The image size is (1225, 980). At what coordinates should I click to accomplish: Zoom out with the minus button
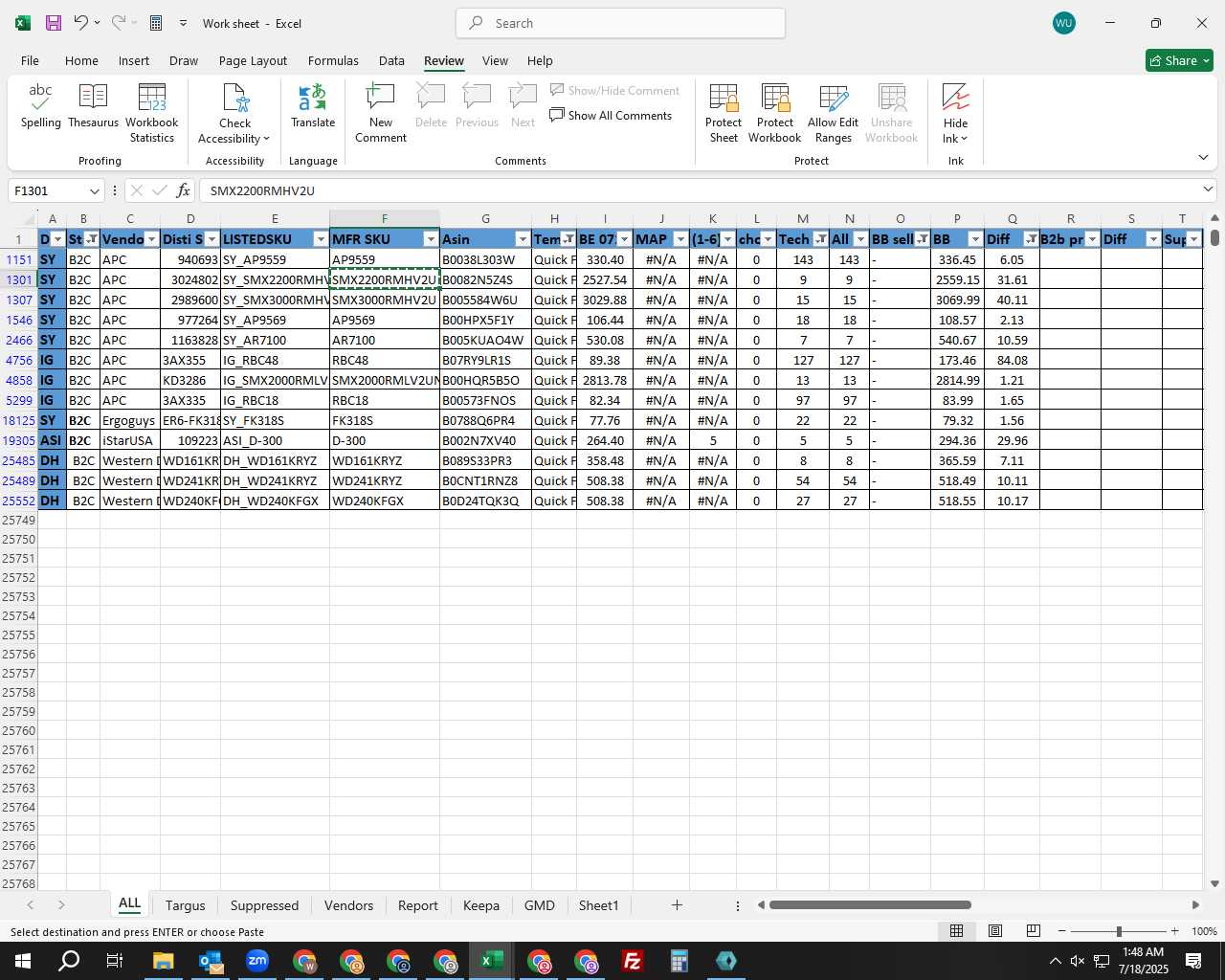(1062, 931)
